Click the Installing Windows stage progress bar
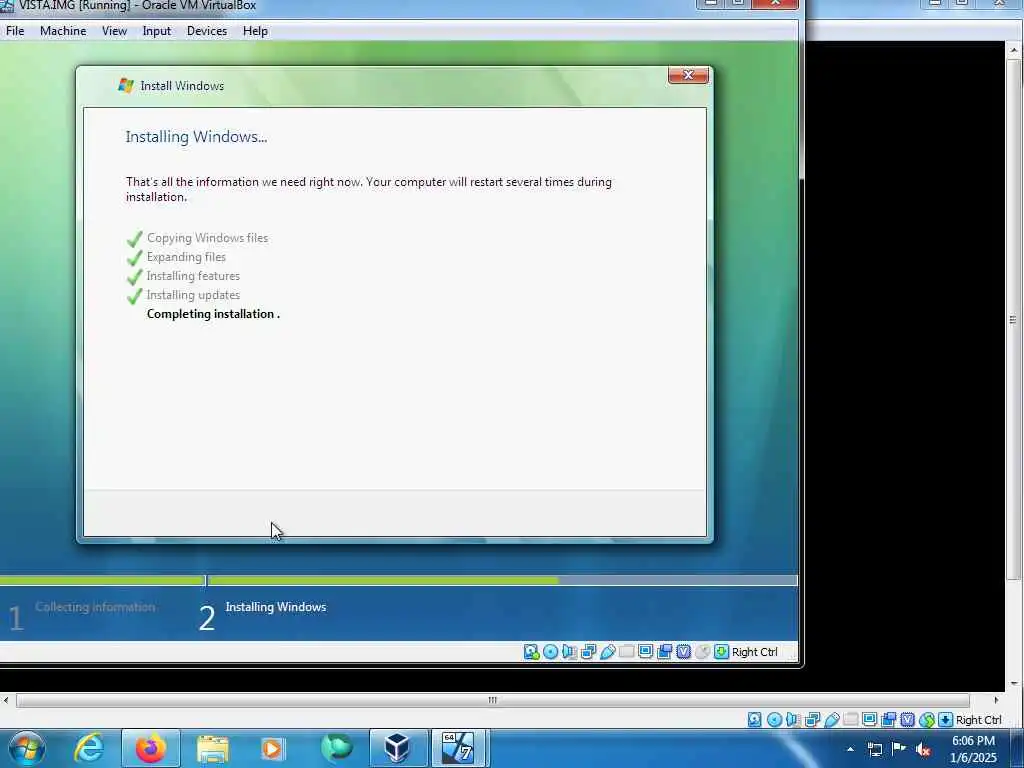Viewport: 1024px width, 768px height. point(502,580)
